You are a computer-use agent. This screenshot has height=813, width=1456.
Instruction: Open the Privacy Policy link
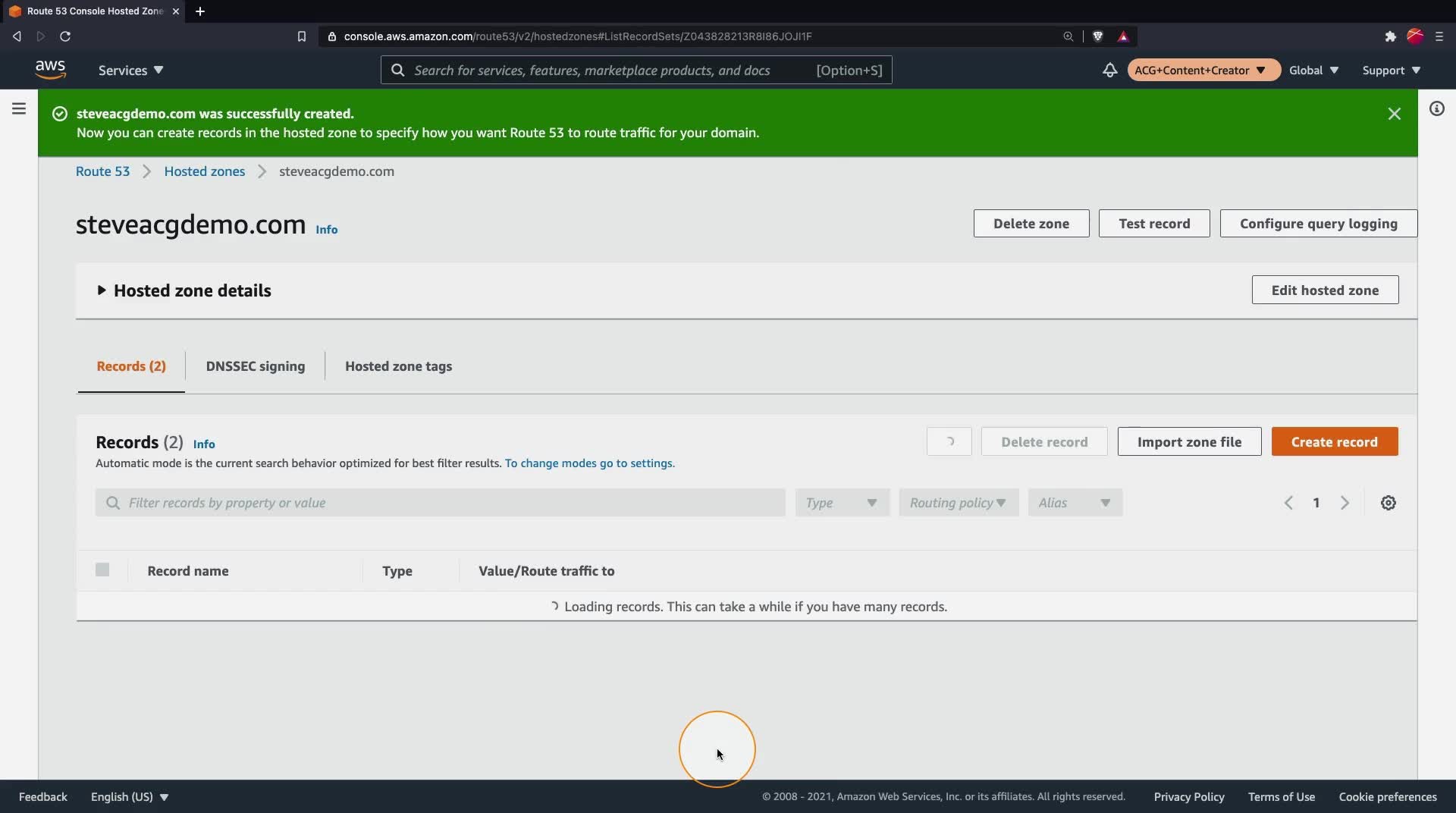[x=1189, y=796]
